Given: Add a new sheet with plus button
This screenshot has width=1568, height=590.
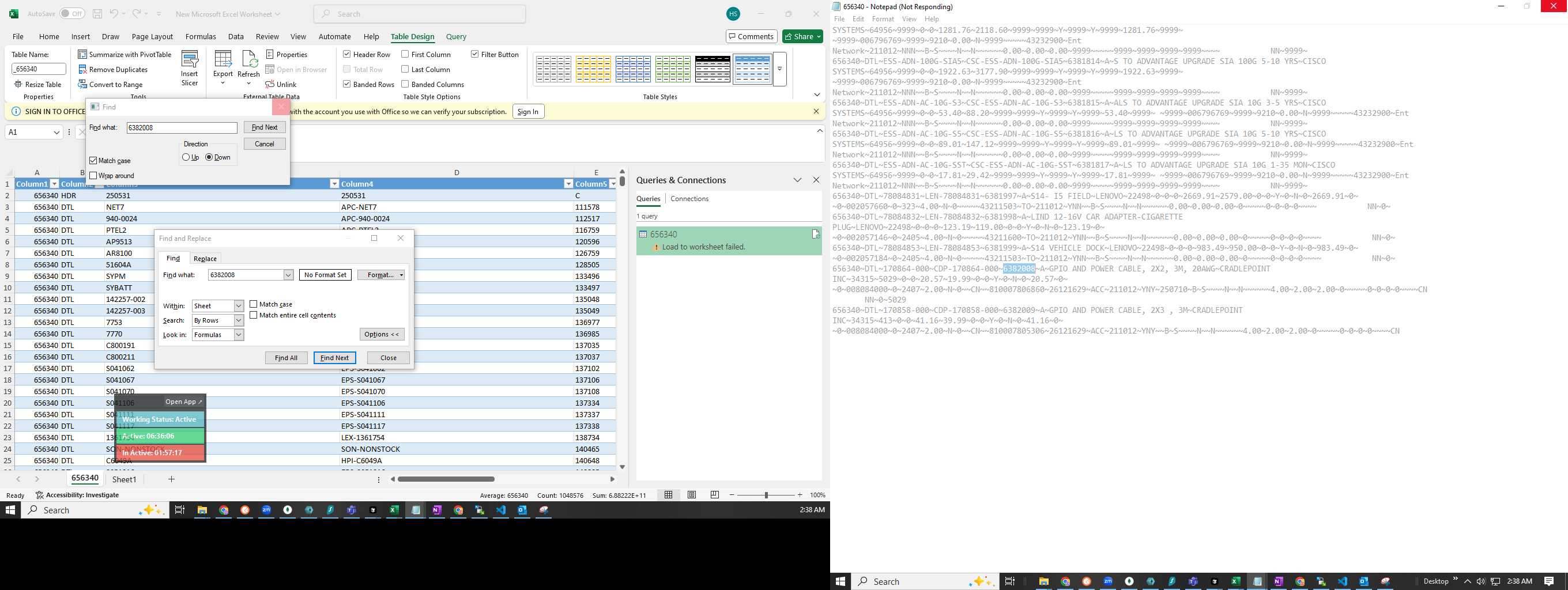Looking at the screenshot, I should 172,479.
